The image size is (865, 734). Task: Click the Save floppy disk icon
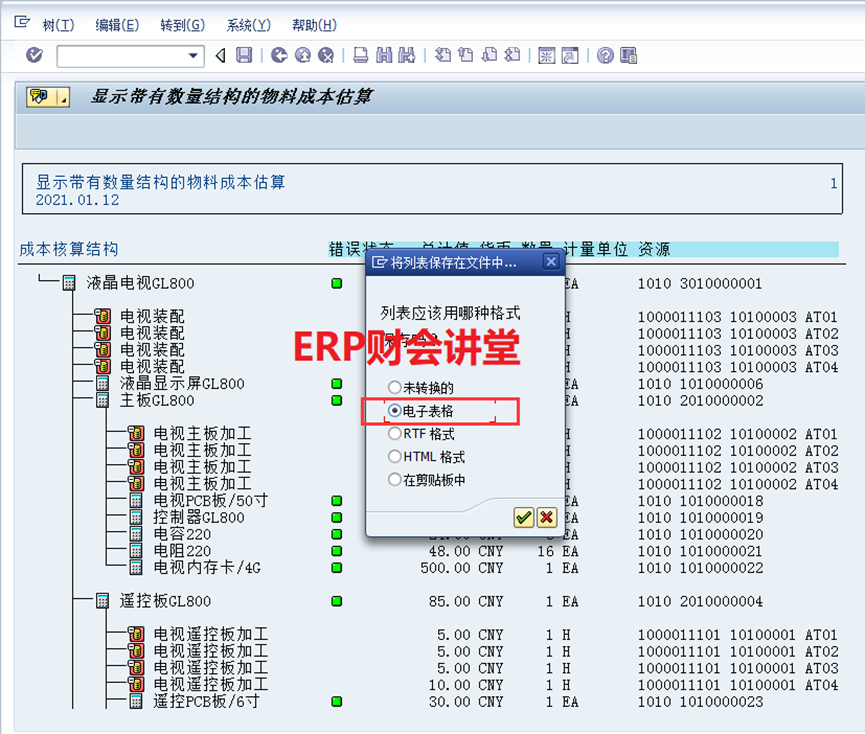click(x=244, y=55)
